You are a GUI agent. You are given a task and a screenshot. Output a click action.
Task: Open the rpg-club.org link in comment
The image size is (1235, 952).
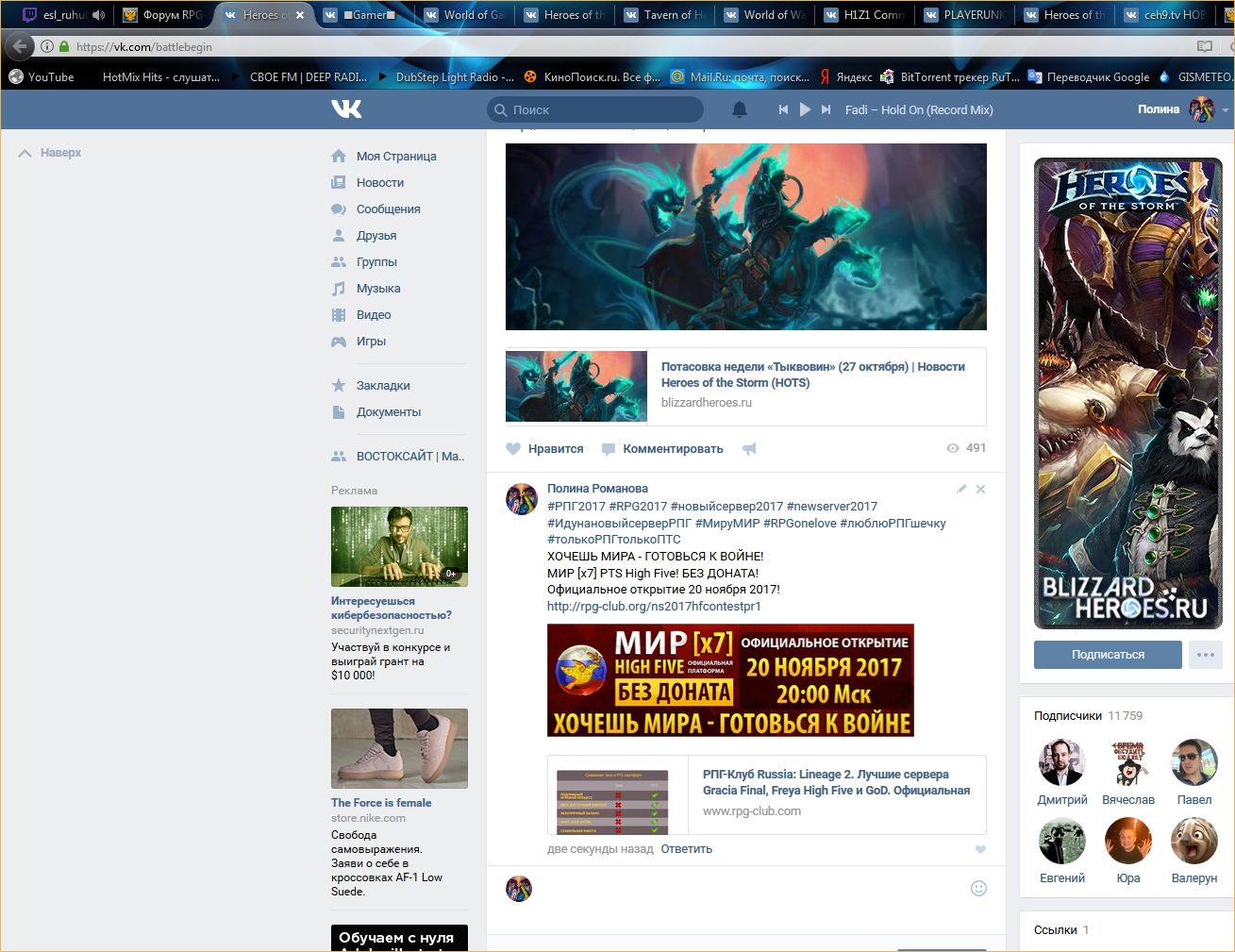654,607
